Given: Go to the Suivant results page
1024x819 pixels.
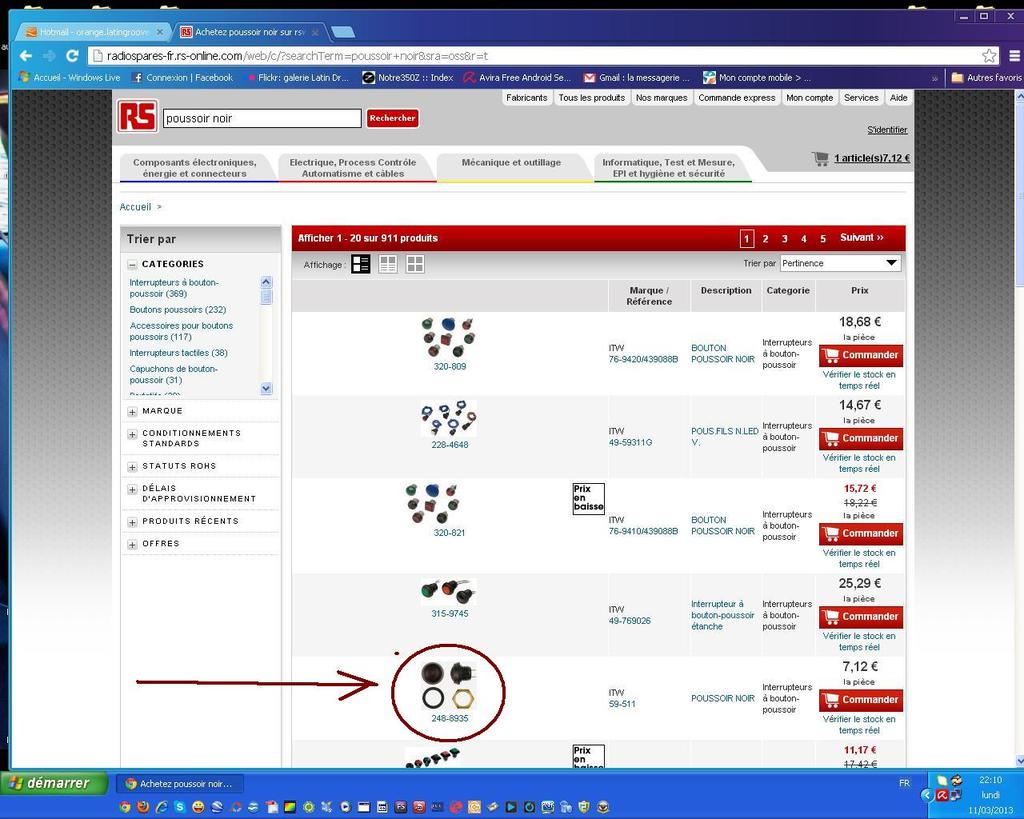Looking at the screenshot, I should click(861, 238).
